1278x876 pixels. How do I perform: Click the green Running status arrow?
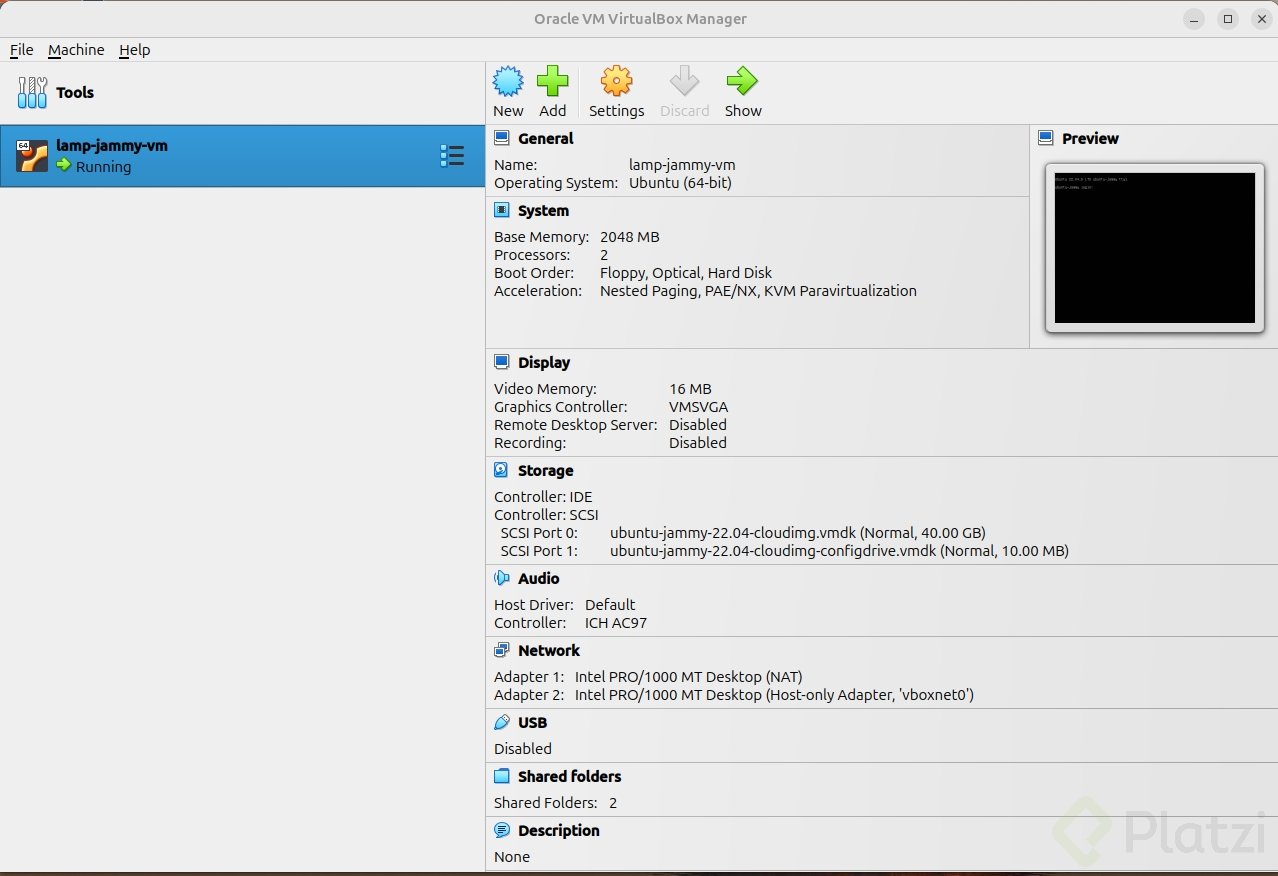tap(64, 165)
